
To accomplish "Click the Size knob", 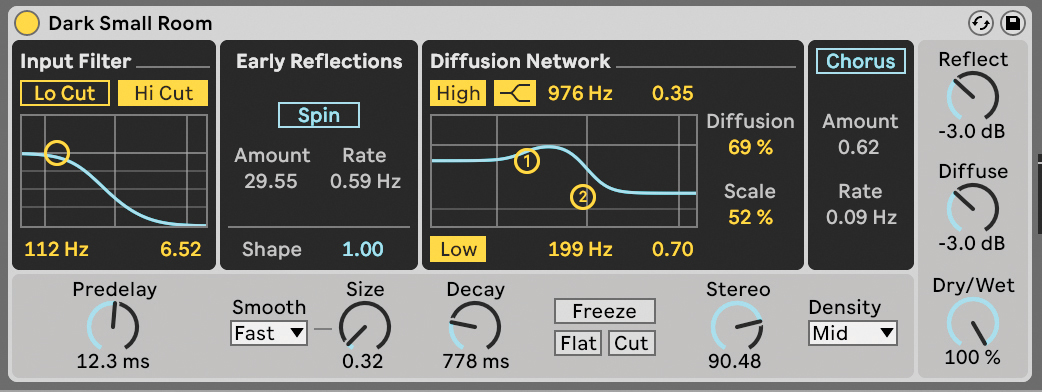I will [x=365, y=326].
